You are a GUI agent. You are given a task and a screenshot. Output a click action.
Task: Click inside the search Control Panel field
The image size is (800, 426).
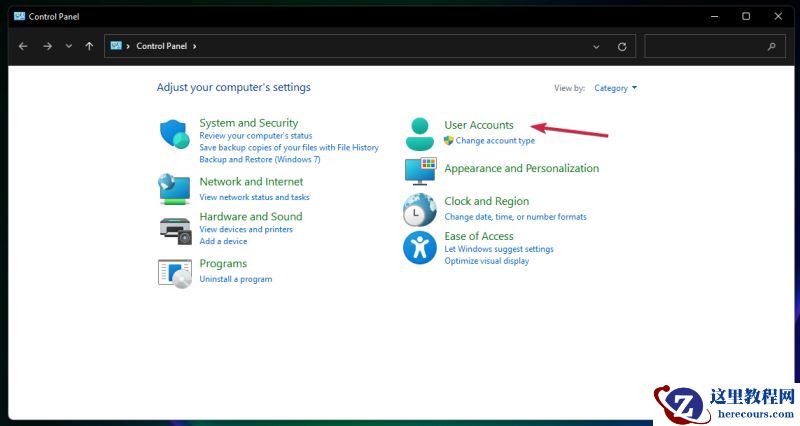click(x=715, y=46)
